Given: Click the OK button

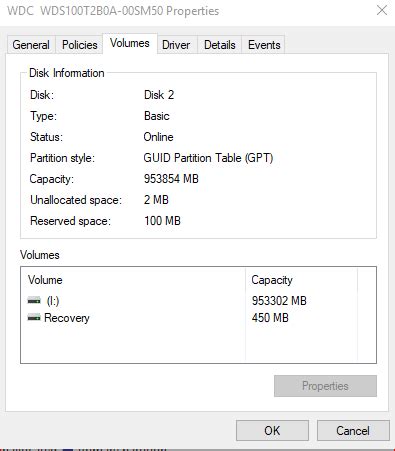Looking at the screenshot, I should tap(272, 430).
